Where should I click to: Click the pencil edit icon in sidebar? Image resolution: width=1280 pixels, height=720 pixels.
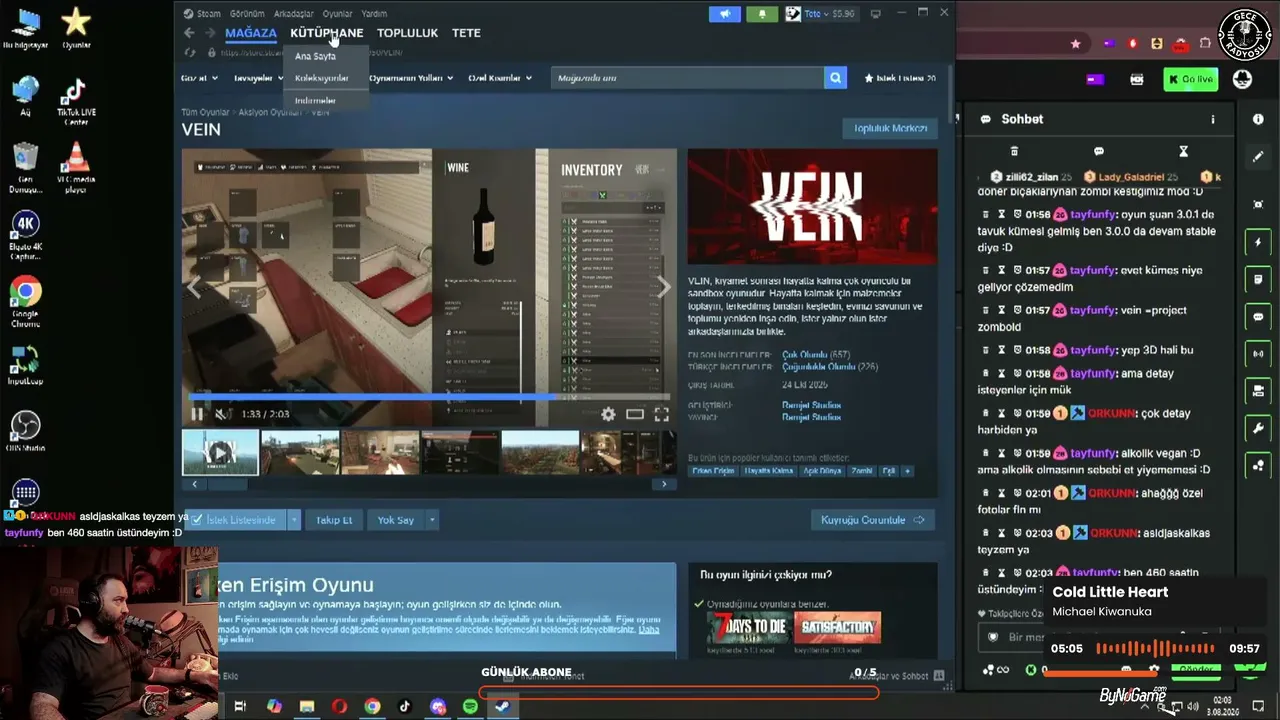(1258, 157)
